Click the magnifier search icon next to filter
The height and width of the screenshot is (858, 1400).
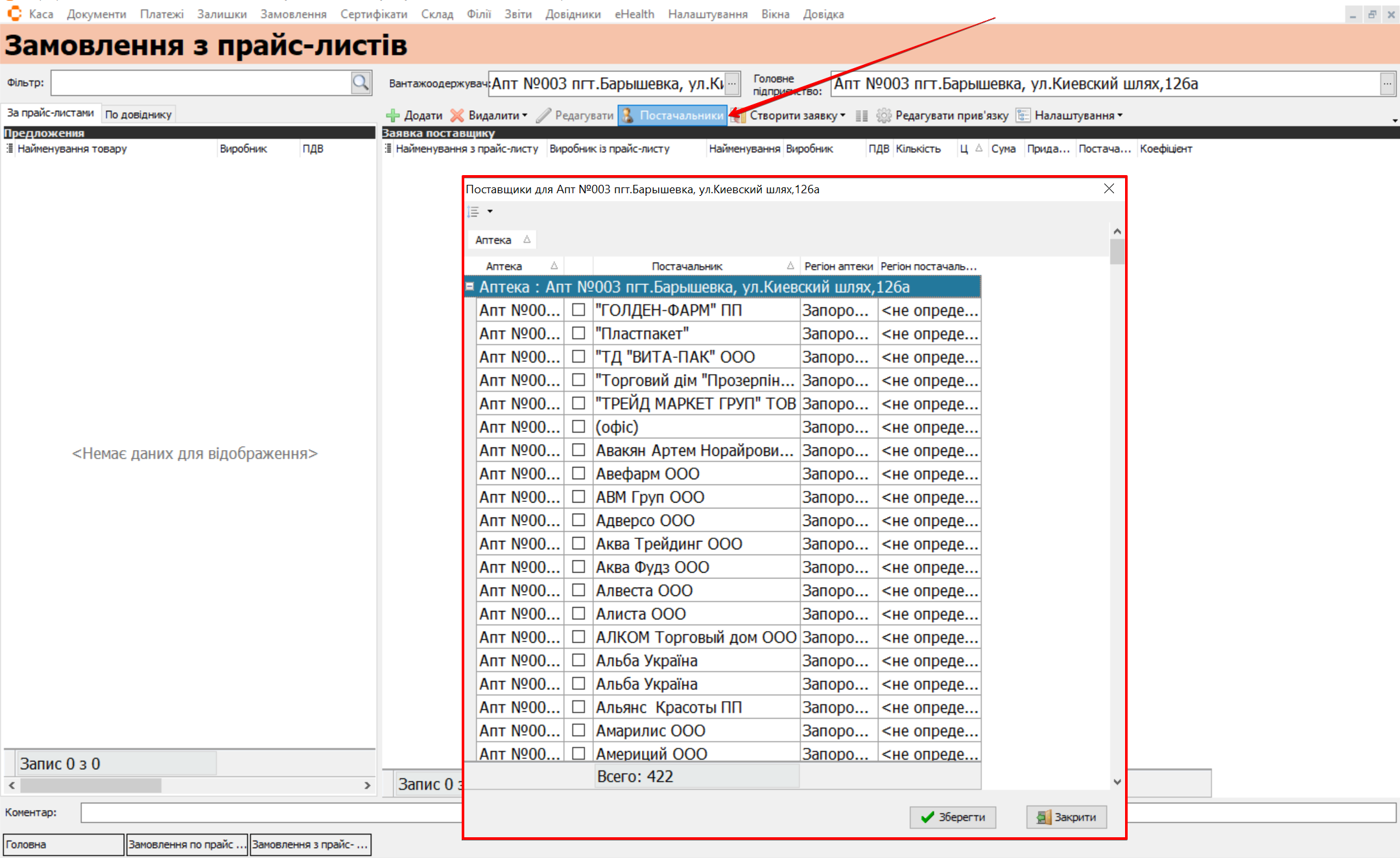coord(361,82)
